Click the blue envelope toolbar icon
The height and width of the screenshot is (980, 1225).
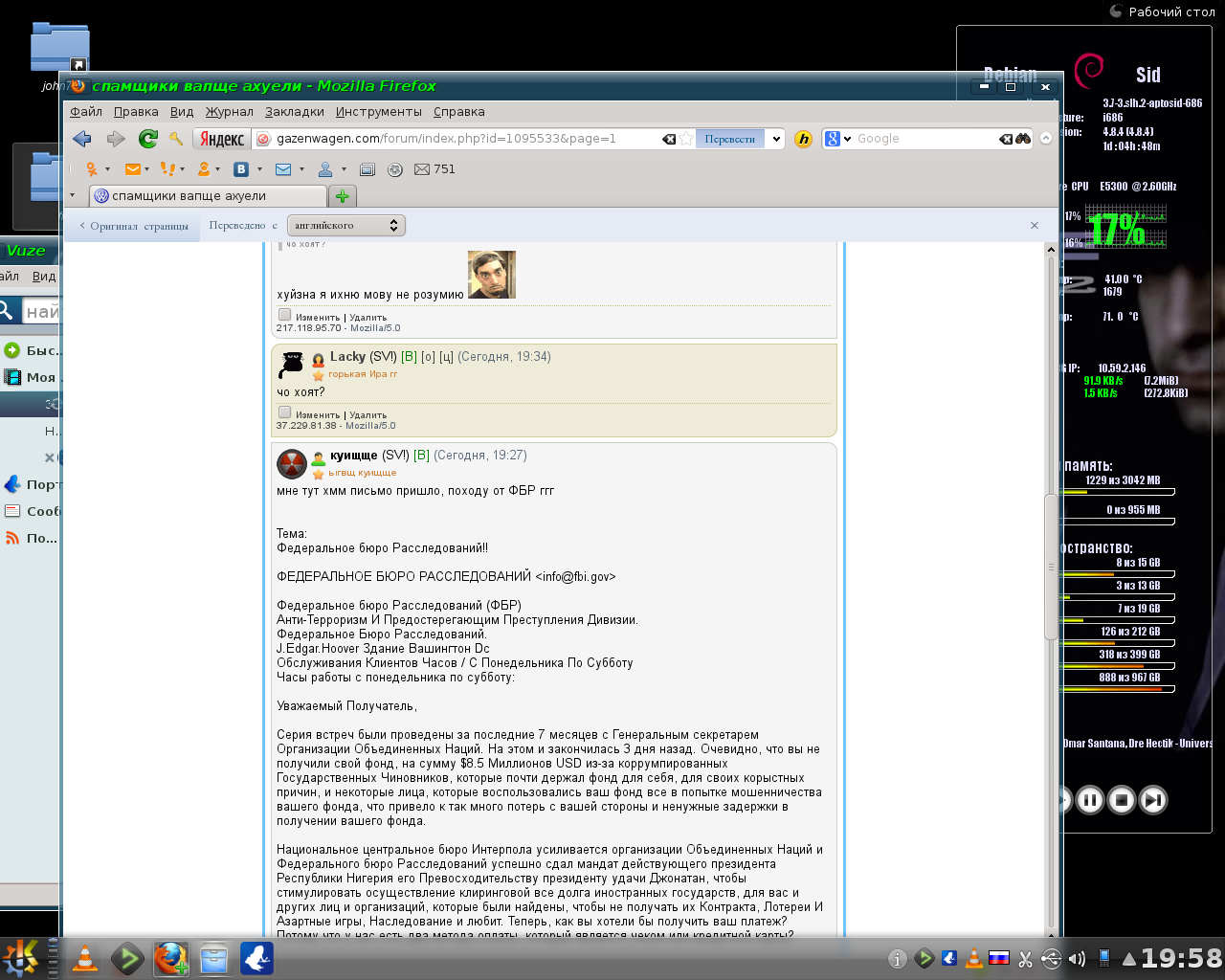(x=283, y=169)
